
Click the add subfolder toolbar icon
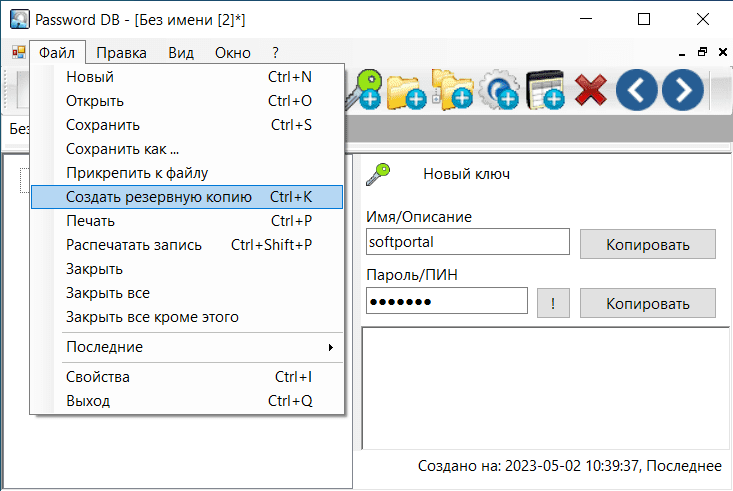coord(451,91)
